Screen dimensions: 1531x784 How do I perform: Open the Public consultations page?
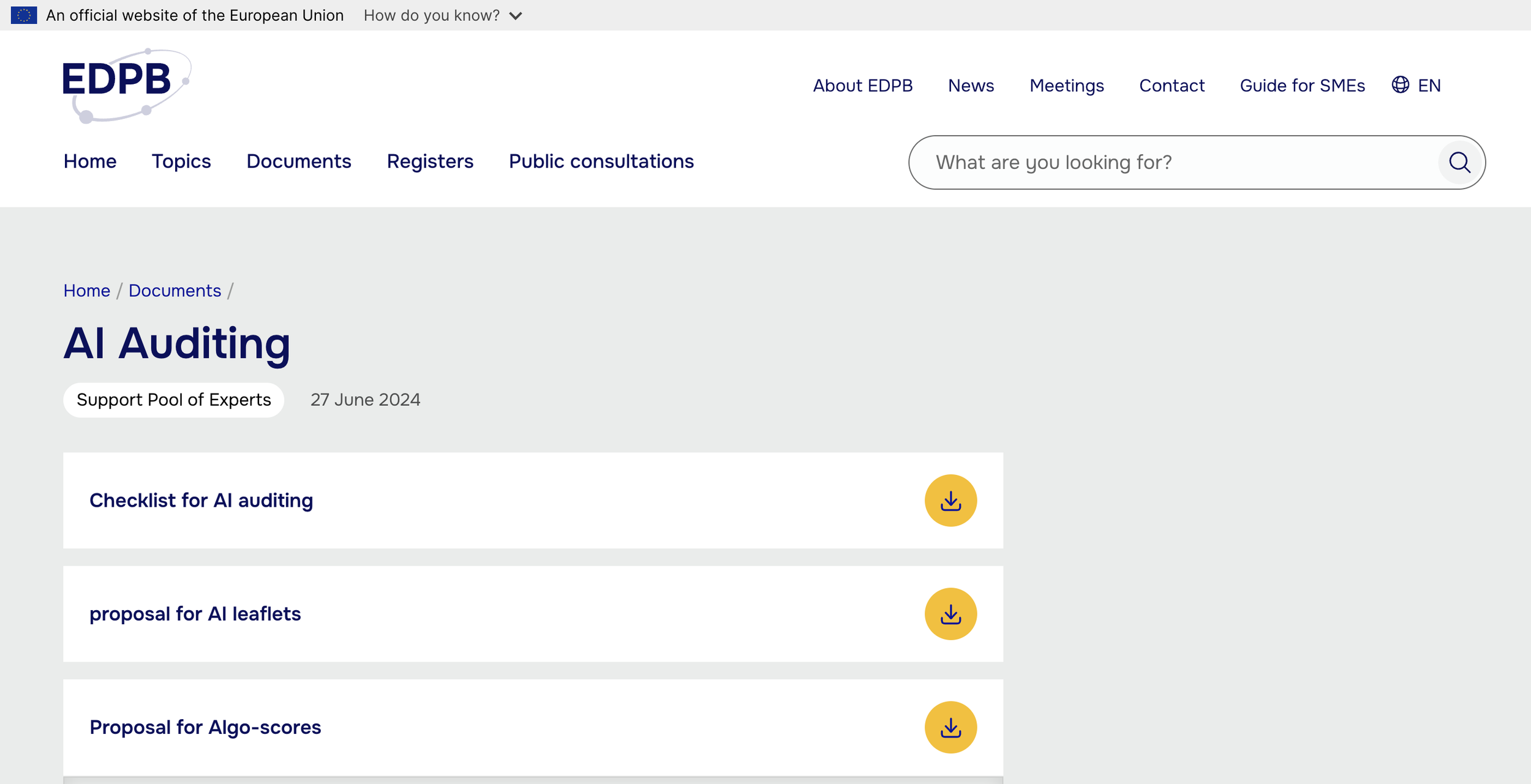pyautogui.click(x=601, y=161)
